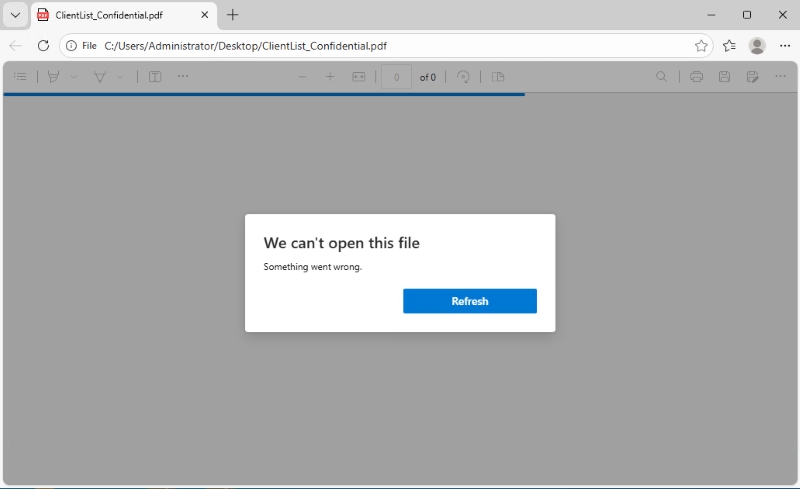Go back to previous page

point(15,46)
